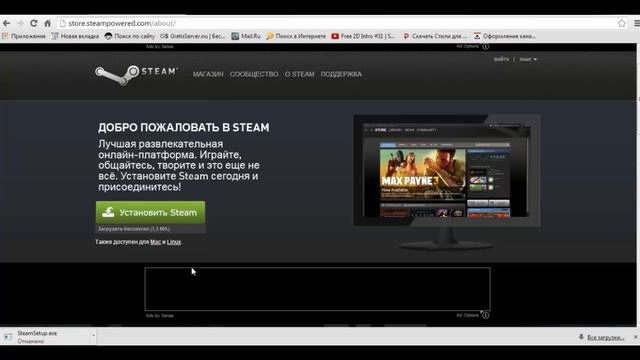Click the top Ad Options info icon
Viewport: 640px width, 360px height.
pyautogui.click(x=485, y=47)
